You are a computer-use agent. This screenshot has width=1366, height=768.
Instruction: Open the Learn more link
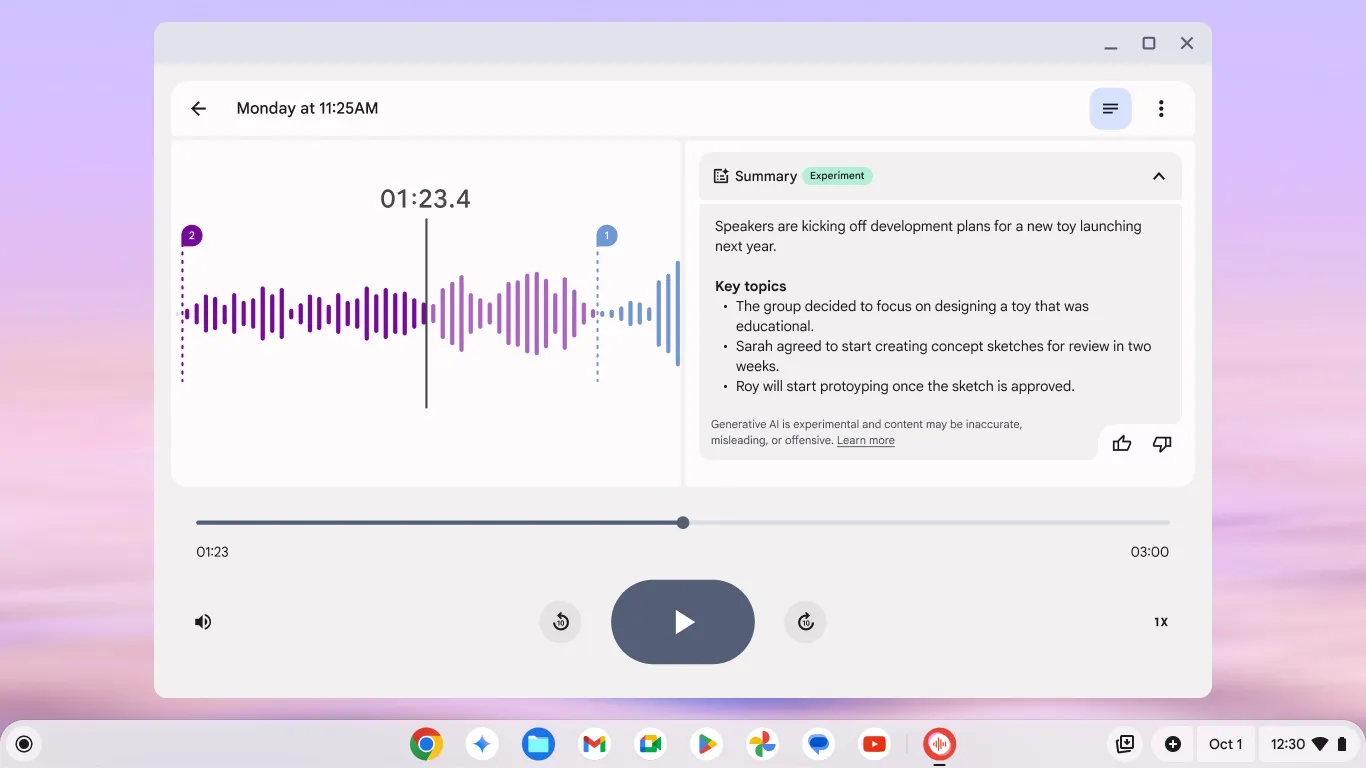(x=865, y=441)
